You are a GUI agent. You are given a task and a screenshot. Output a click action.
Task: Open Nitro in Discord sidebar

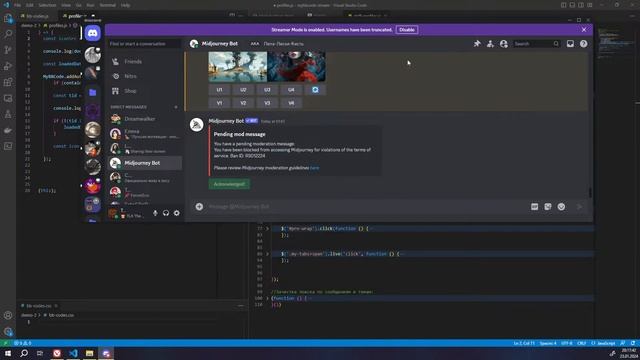(144, 76)
